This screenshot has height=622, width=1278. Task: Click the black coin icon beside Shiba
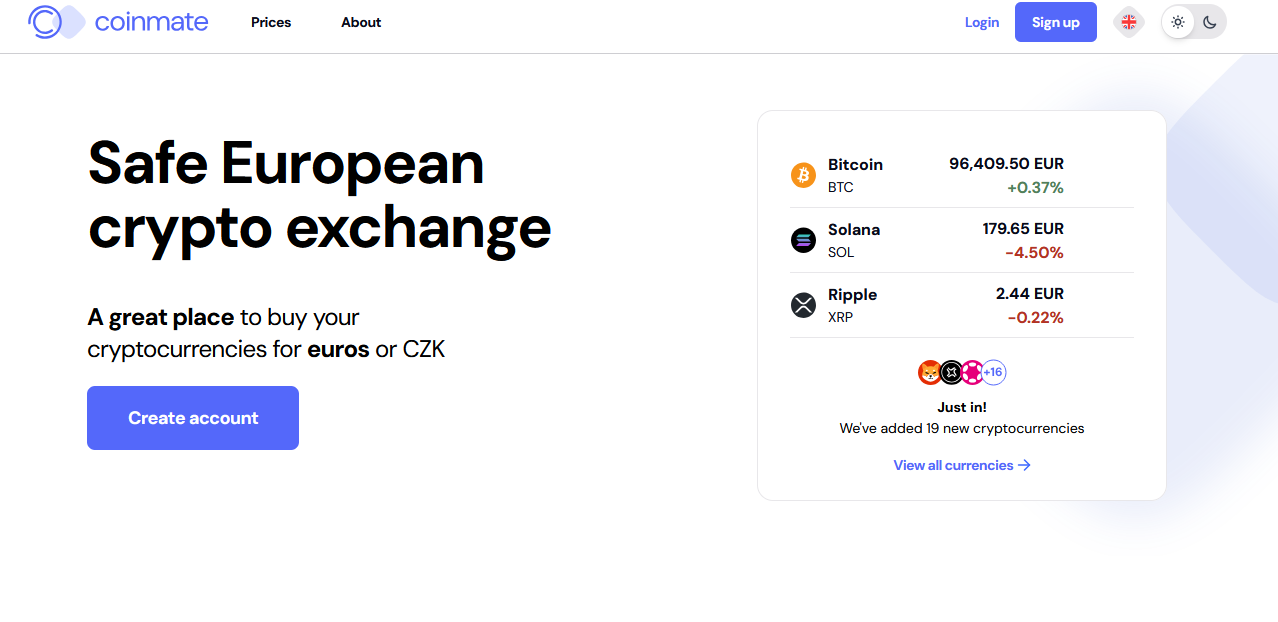point(951,373)
